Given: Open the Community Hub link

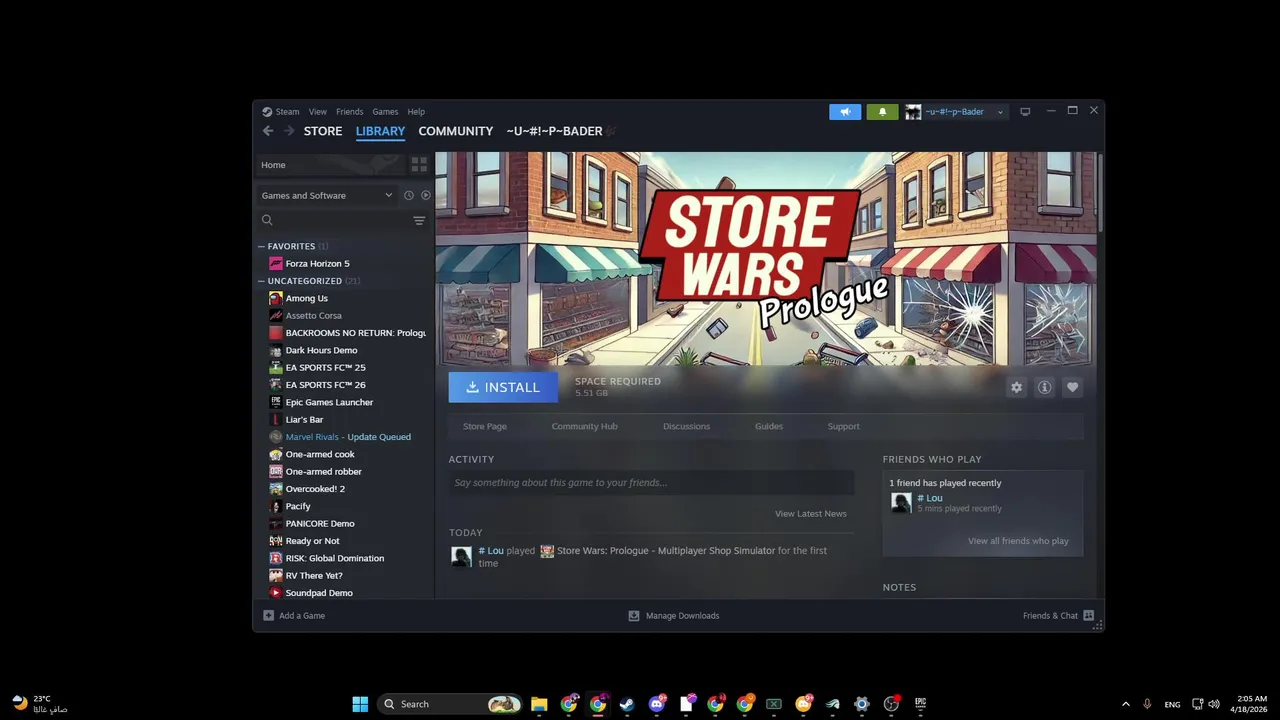Looking at the screenshot, I should [x=584, y=426].
